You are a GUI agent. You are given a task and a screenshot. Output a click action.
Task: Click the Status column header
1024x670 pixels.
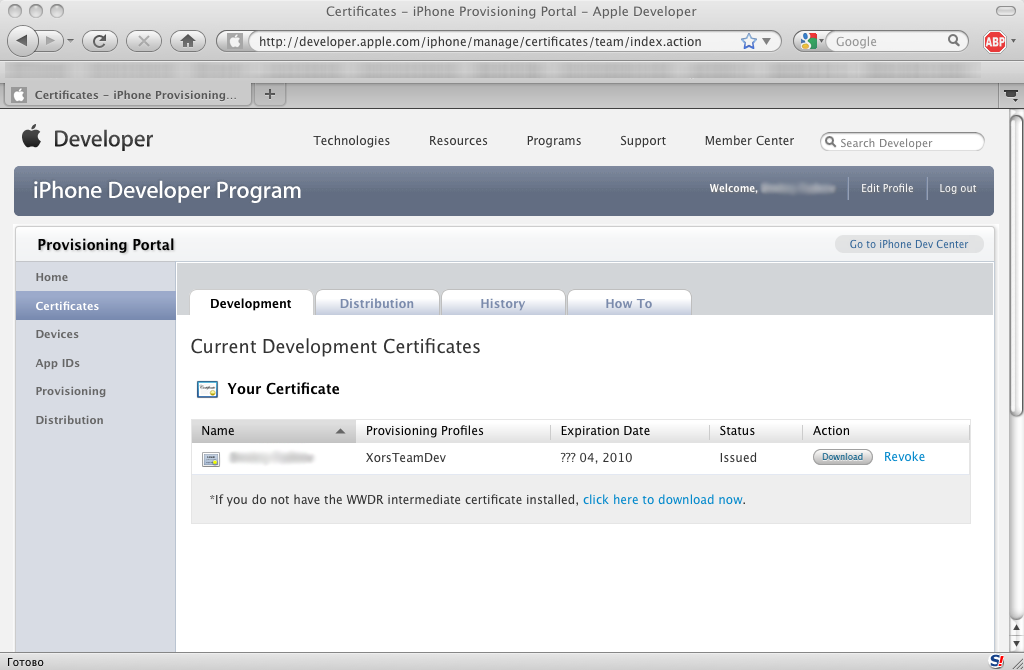[x=756, y=430]
